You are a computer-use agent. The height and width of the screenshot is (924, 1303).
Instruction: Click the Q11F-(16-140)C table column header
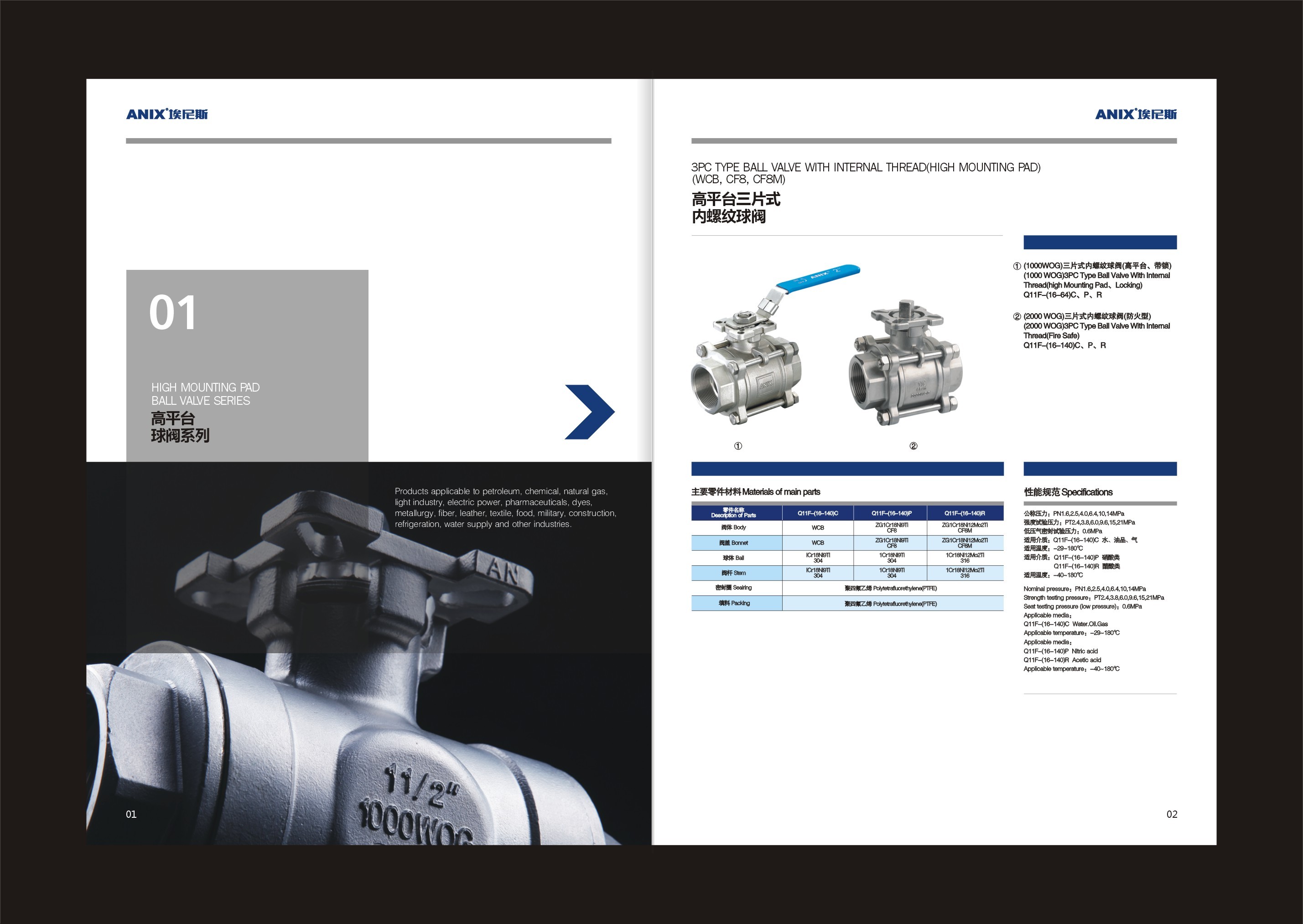point(817,513)
